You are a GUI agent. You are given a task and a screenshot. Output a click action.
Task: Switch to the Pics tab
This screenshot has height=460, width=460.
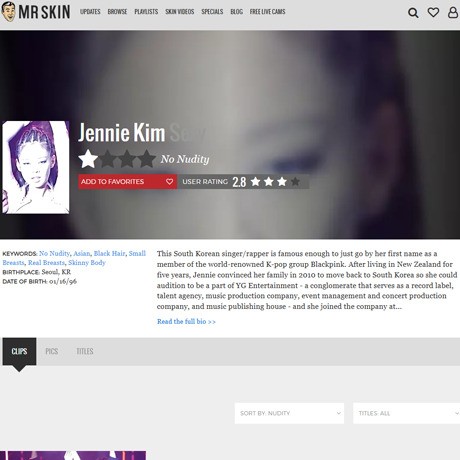coord(52,351)
